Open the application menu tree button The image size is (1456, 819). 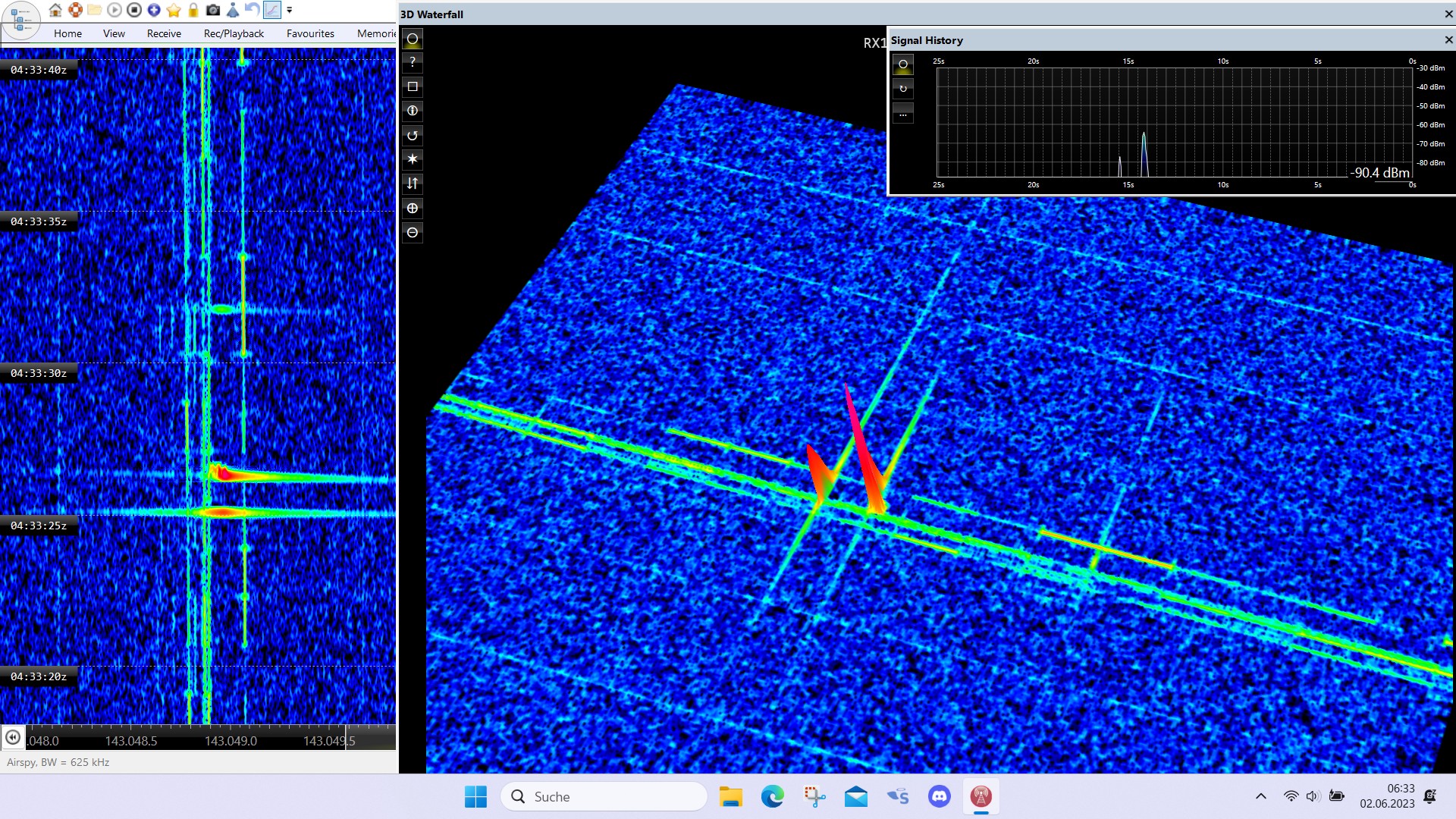(x=20, y=20)
